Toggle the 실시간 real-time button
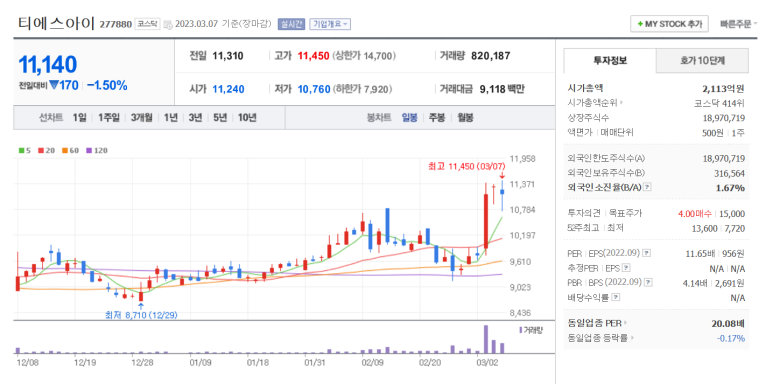 point(292,24)
